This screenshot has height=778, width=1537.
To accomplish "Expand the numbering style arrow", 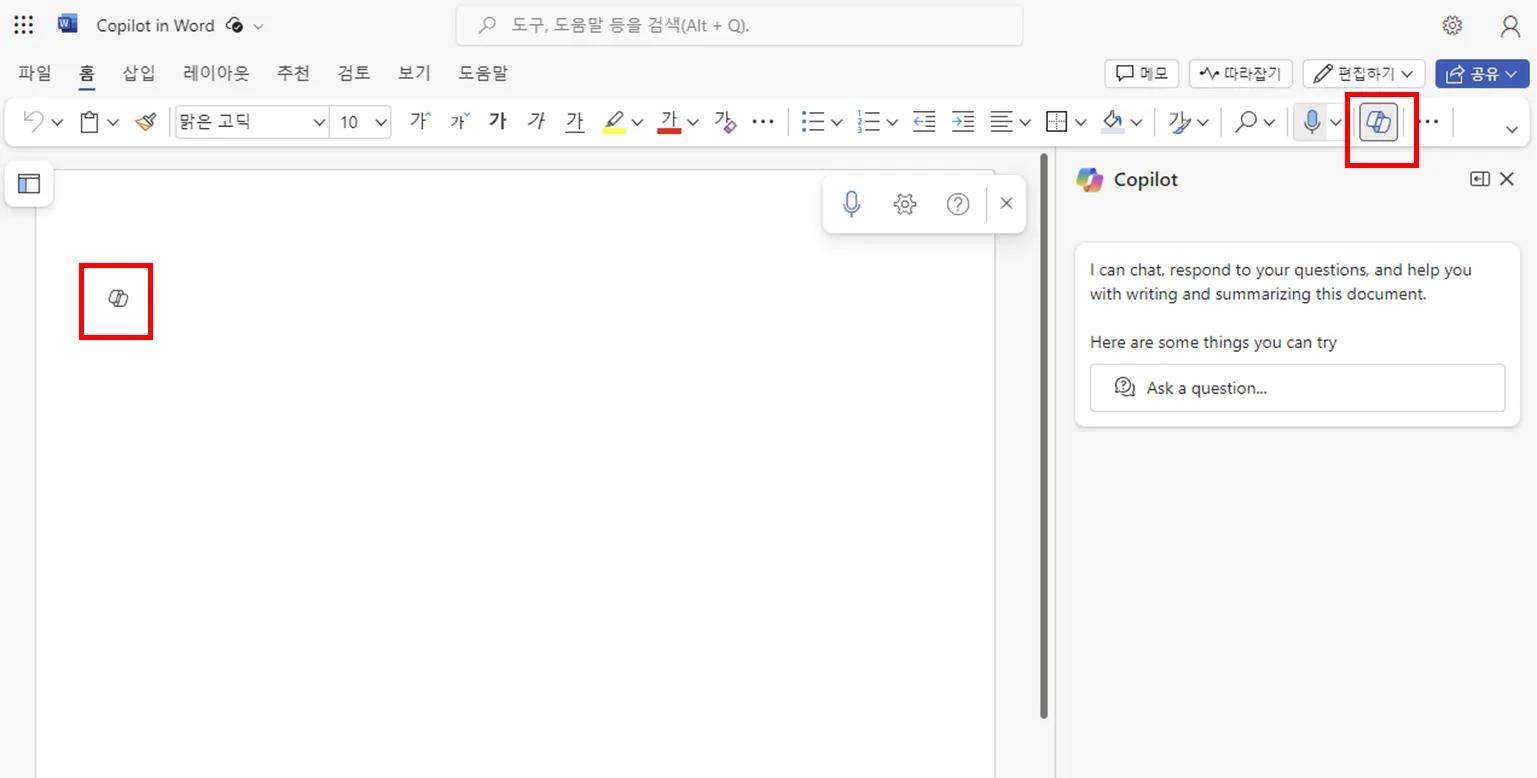I will point(892,123).
